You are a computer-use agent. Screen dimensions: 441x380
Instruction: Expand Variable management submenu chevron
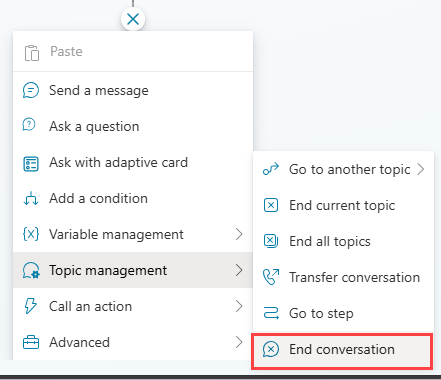(239, 234)
